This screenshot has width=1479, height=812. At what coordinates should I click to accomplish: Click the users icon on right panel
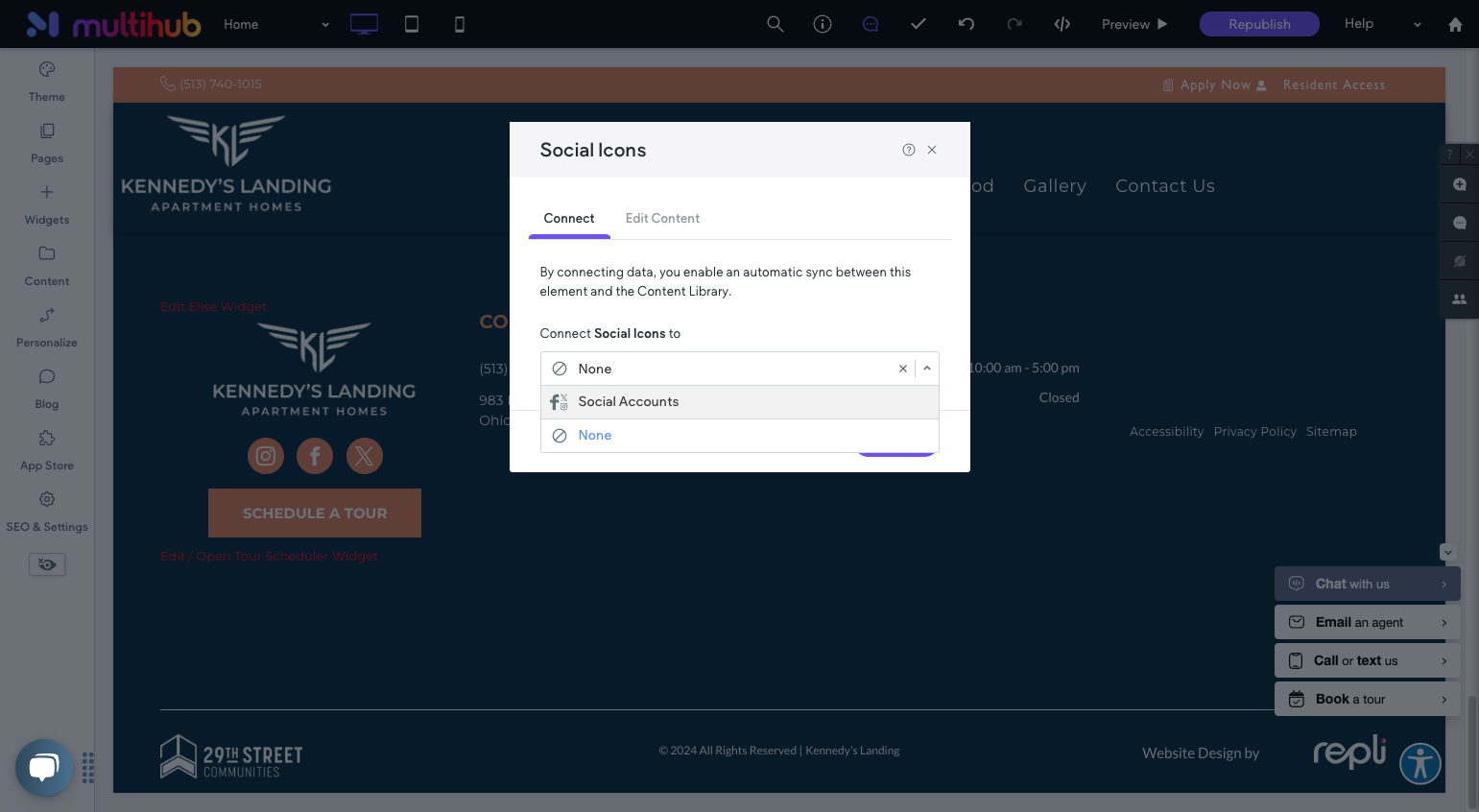[1460, 299]
